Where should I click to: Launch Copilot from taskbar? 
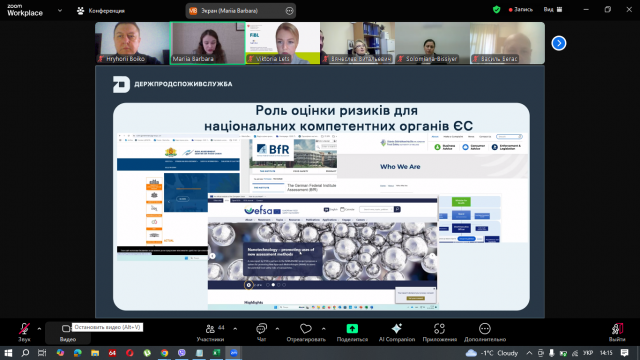60,353
